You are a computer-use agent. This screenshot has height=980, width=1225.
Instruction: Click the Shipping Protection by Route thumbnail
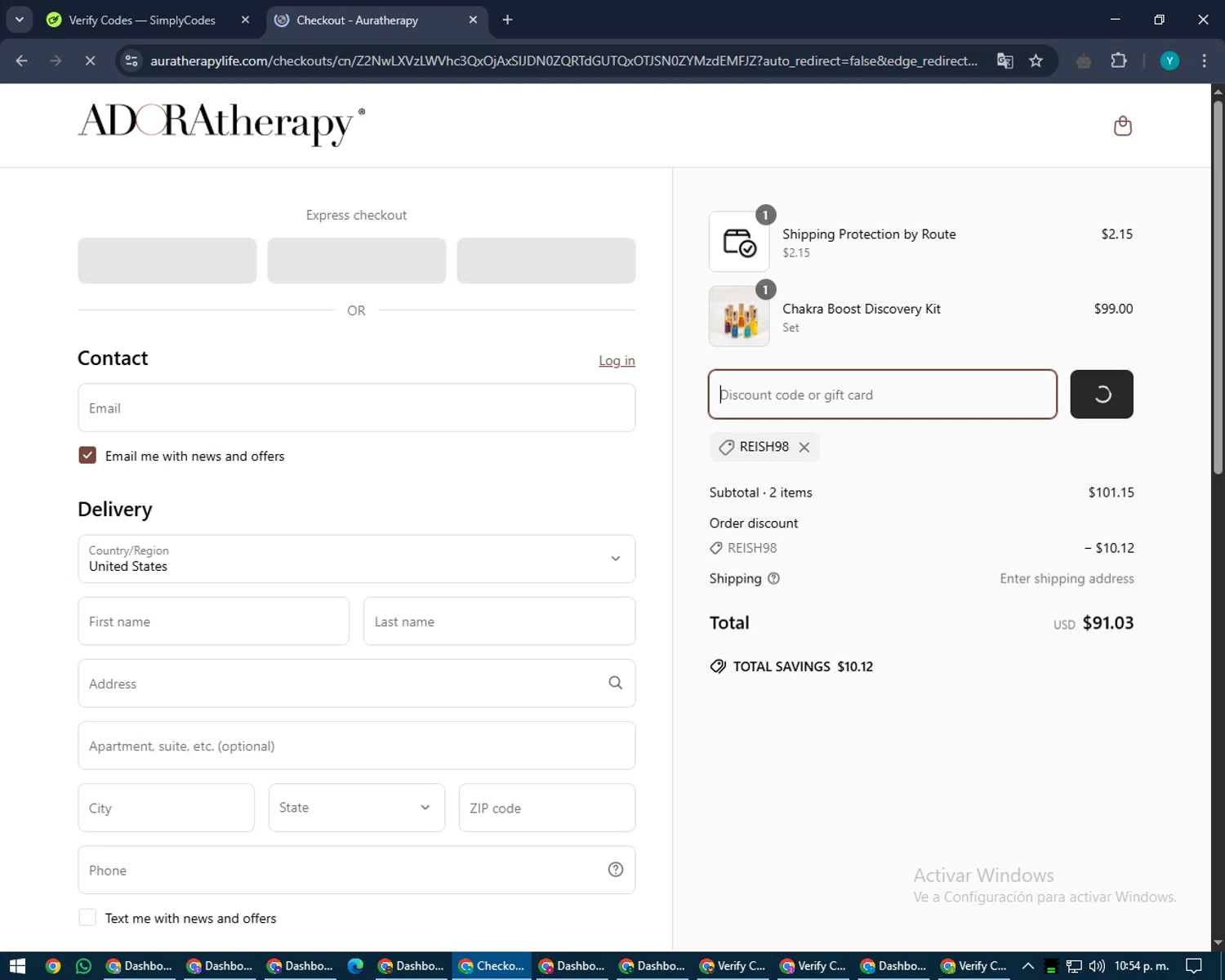(x=739, y=242)
